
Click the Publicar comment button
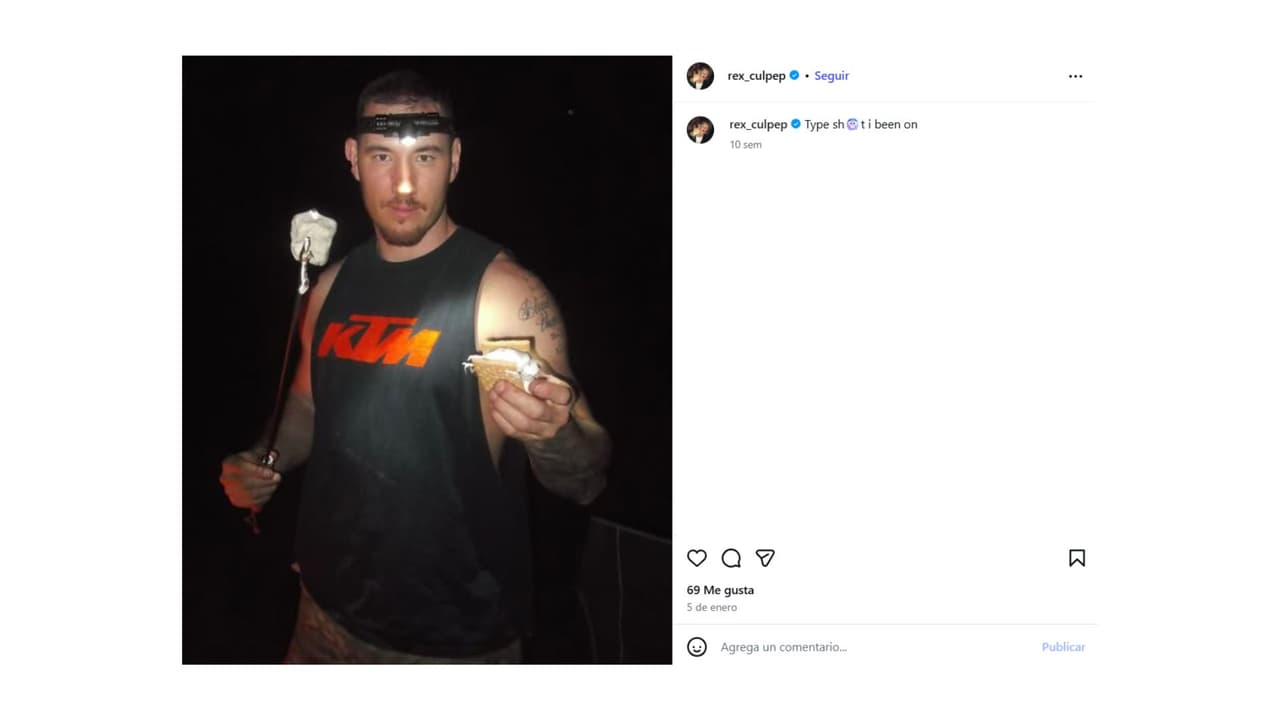coord(1063,647)
